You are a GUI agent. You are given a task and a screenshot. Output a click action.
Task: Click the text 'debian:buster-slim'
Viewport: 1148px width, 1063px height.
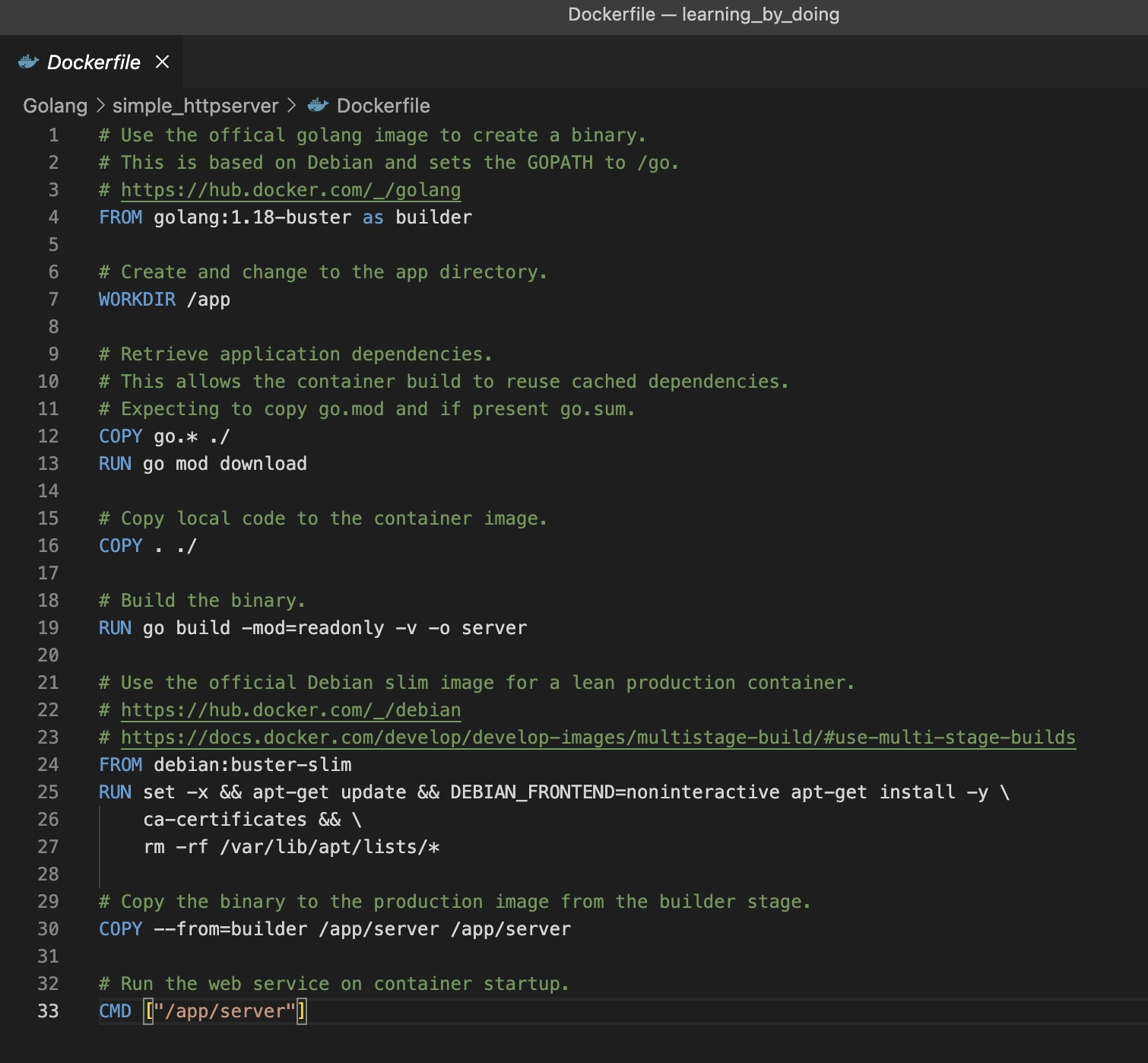[252, 765]
